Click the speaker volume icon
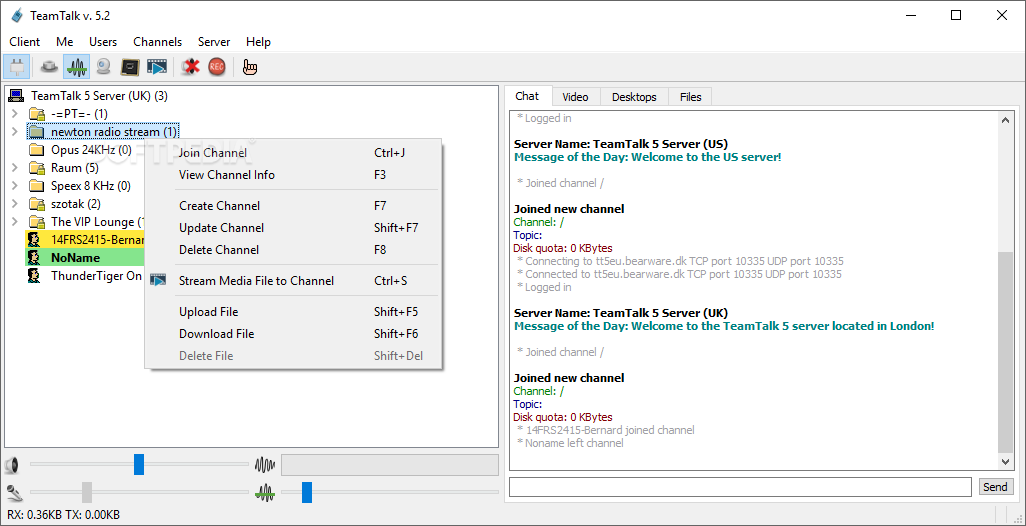The height and width of the screenshot is (526, 1026). coord(11,465)
